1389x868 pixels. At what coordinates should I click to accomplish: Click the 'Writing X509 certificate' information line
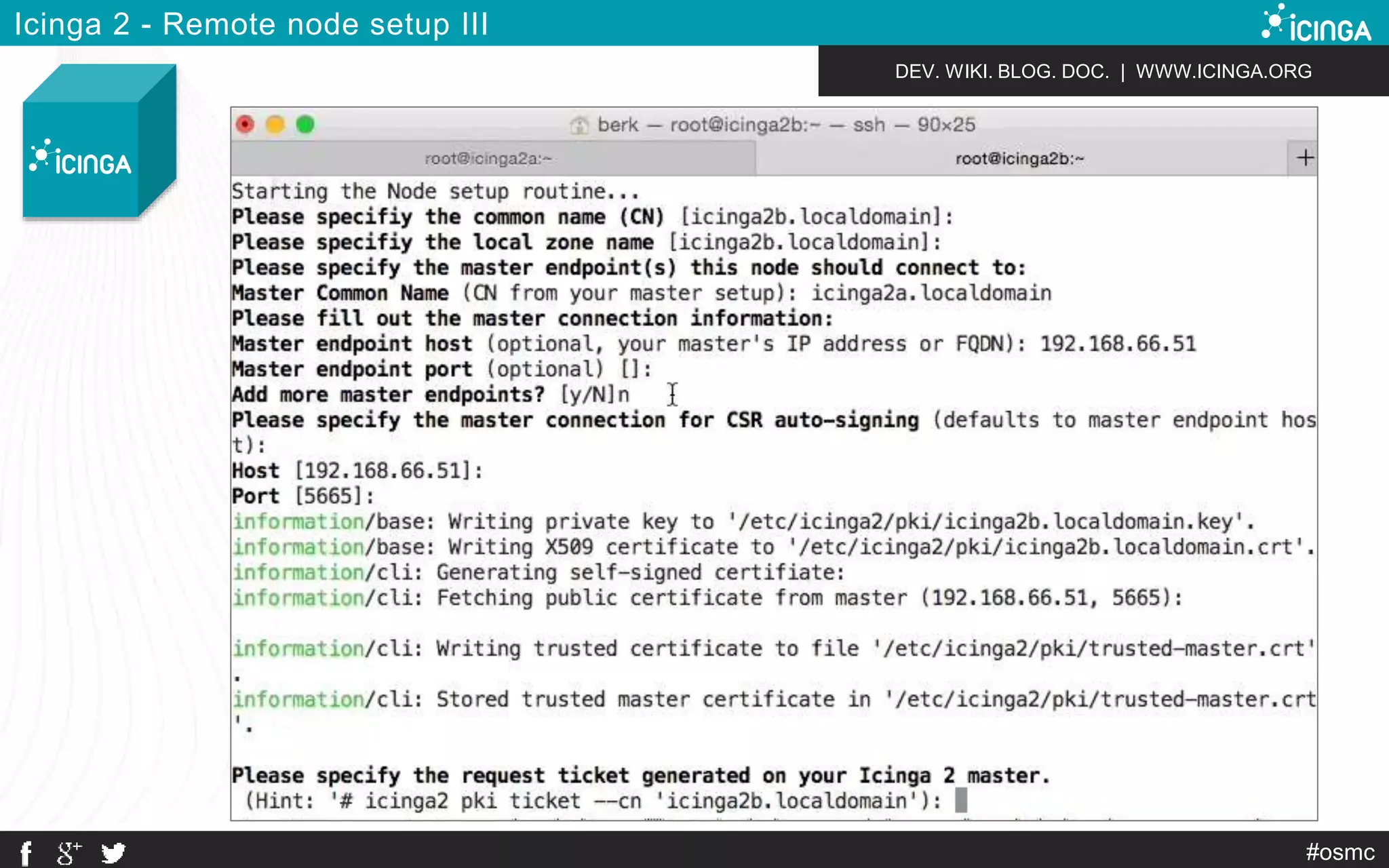[773, 547]
